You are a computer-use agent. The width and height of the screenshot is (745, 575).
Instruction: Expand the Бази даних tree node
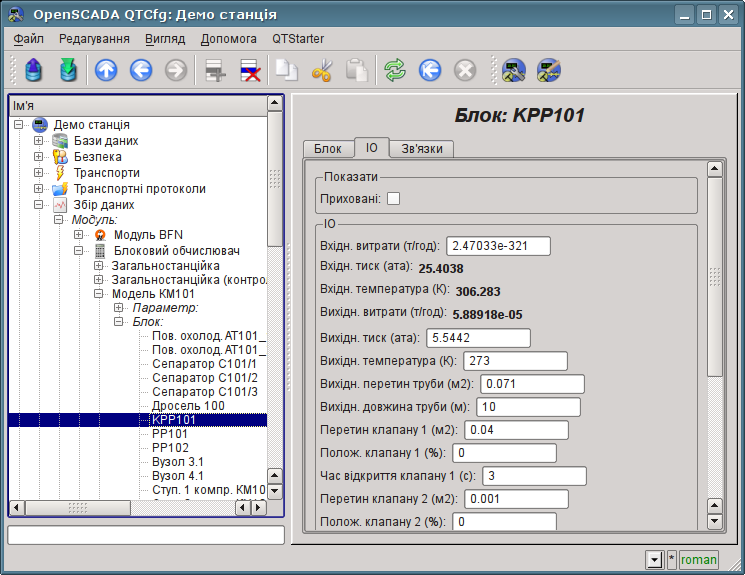pyautogui.click(x=38, y=141)
